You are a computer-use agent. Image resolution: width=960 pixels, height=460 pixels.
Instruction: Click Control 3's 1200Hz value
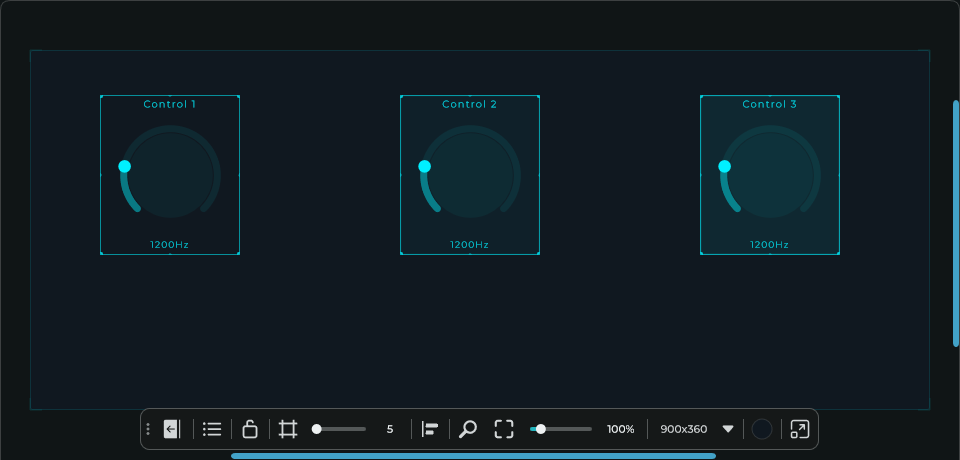pyautogui.click(x=770, y=245)
